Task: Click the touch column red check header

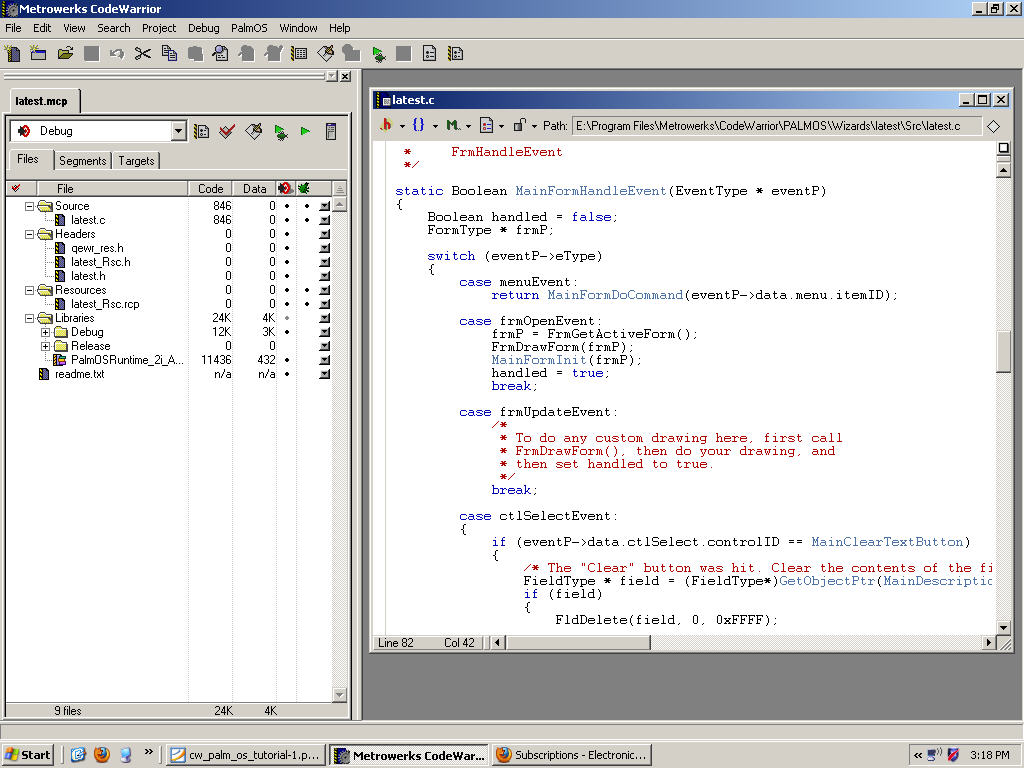Action: [16, 189]
